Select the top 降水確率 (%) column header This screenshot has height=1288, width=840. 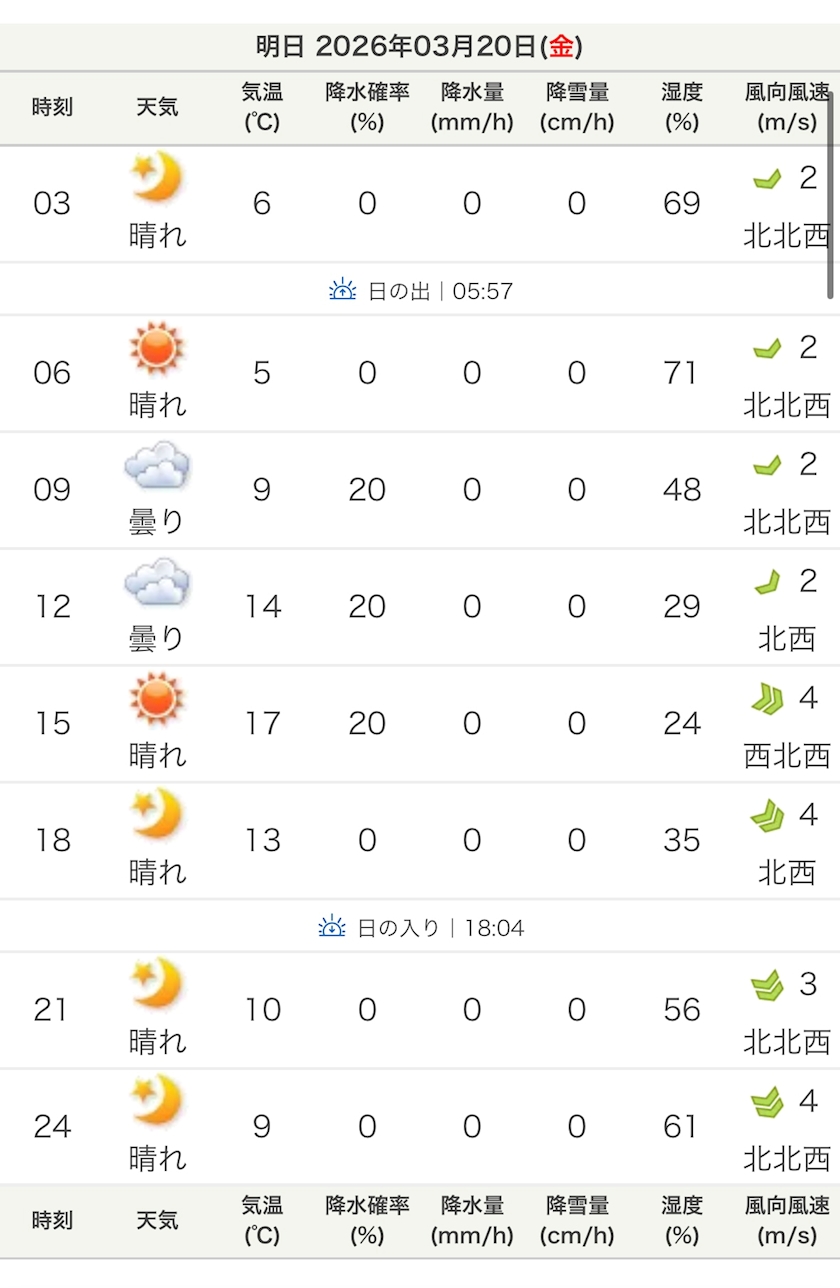(x=367, y=107)
